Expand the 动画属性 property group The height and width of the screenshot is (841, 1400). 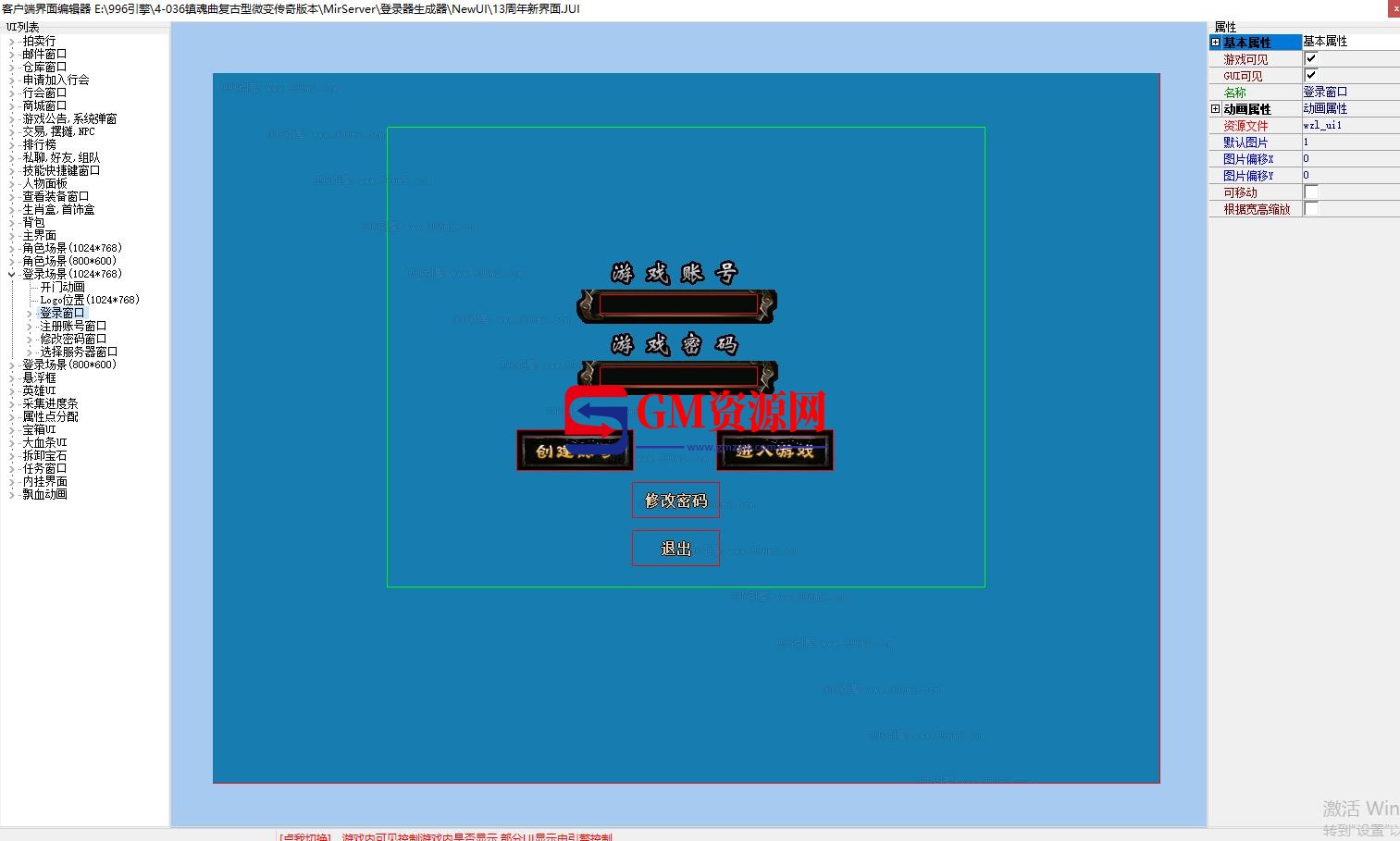click(1215, 109)
